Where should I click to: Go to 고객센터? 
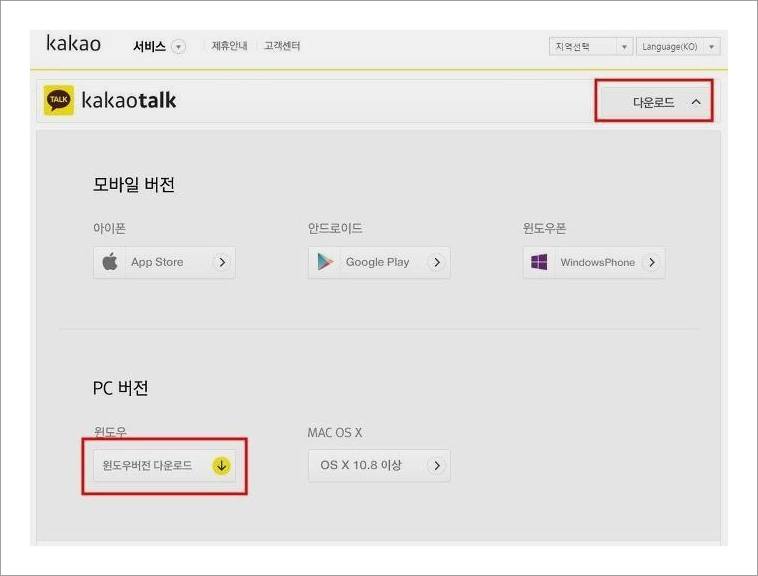click(282, 46)
